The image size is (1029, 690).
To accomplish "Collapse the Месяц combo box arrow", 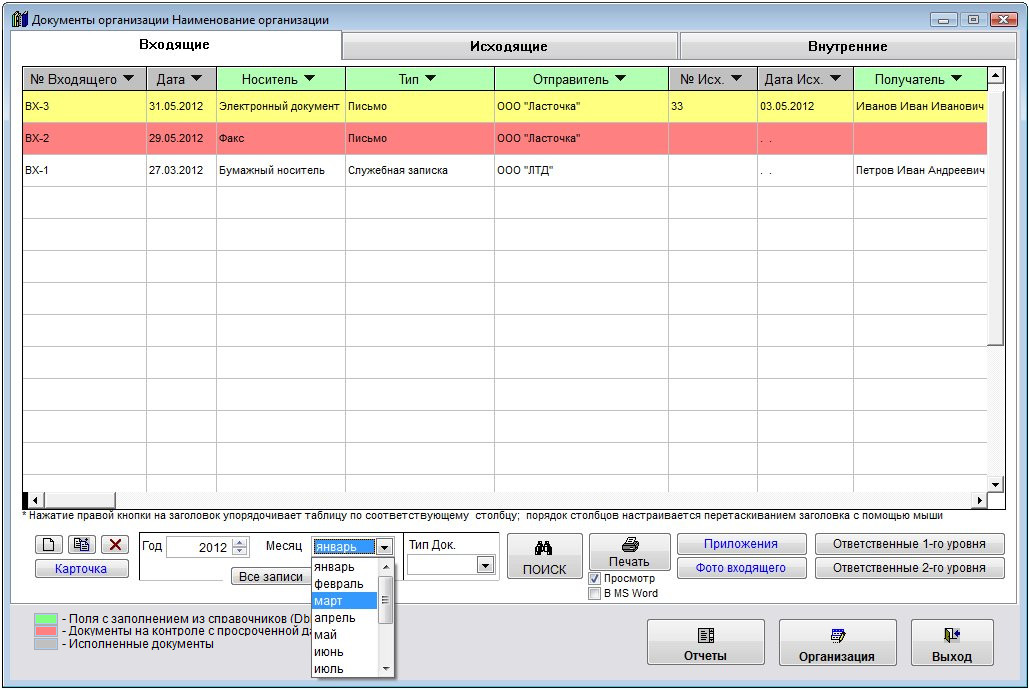I will coord(385,547).
